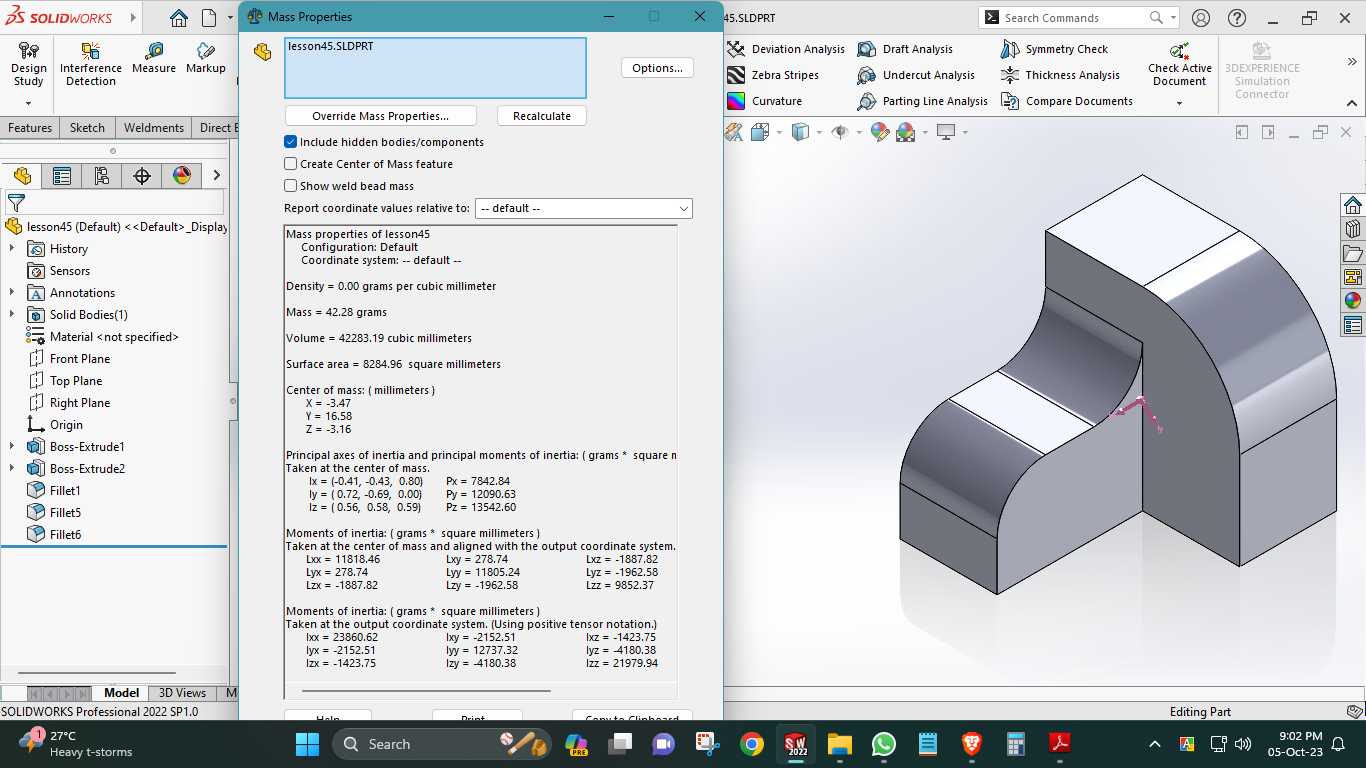This screenshot has width=1366, height=768.
Task: Expand Solid Bodies(1) node
Action: (x=12, y=315)
